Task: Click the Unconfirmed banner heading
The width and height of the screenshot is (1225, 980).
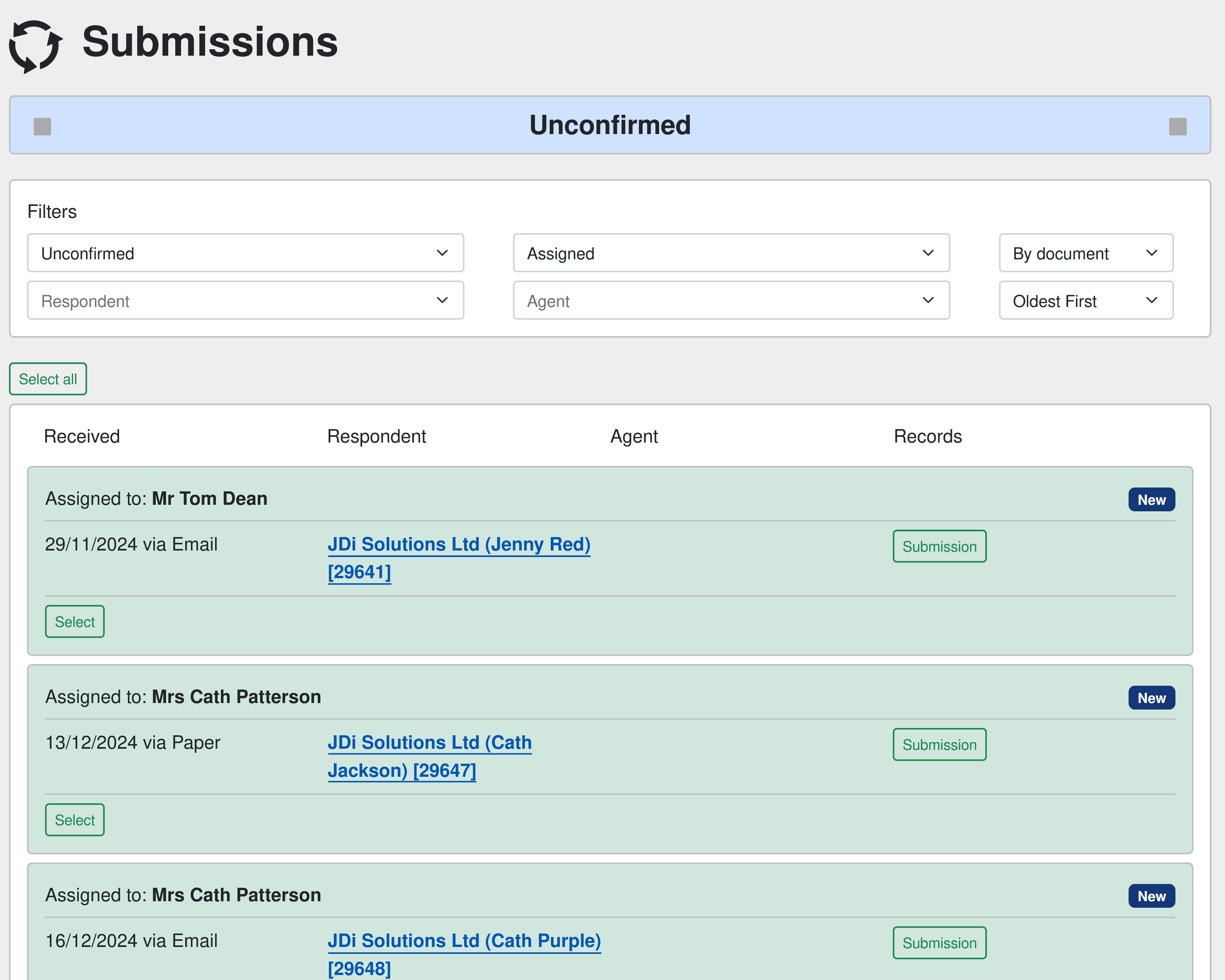Action: 610,125
